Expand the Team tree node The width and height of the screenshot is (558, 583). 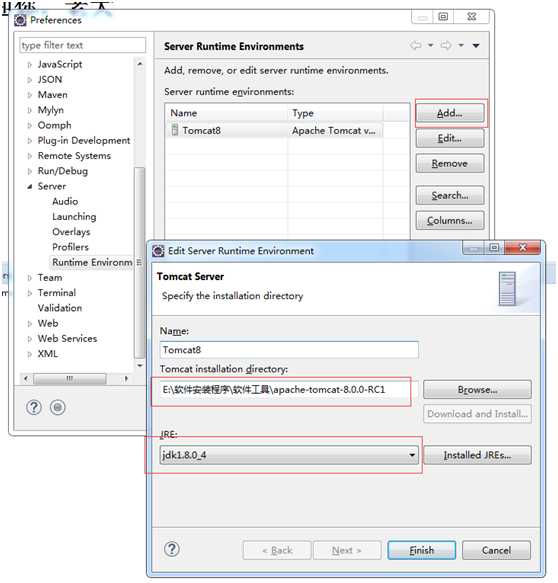(x=30, y=278)
